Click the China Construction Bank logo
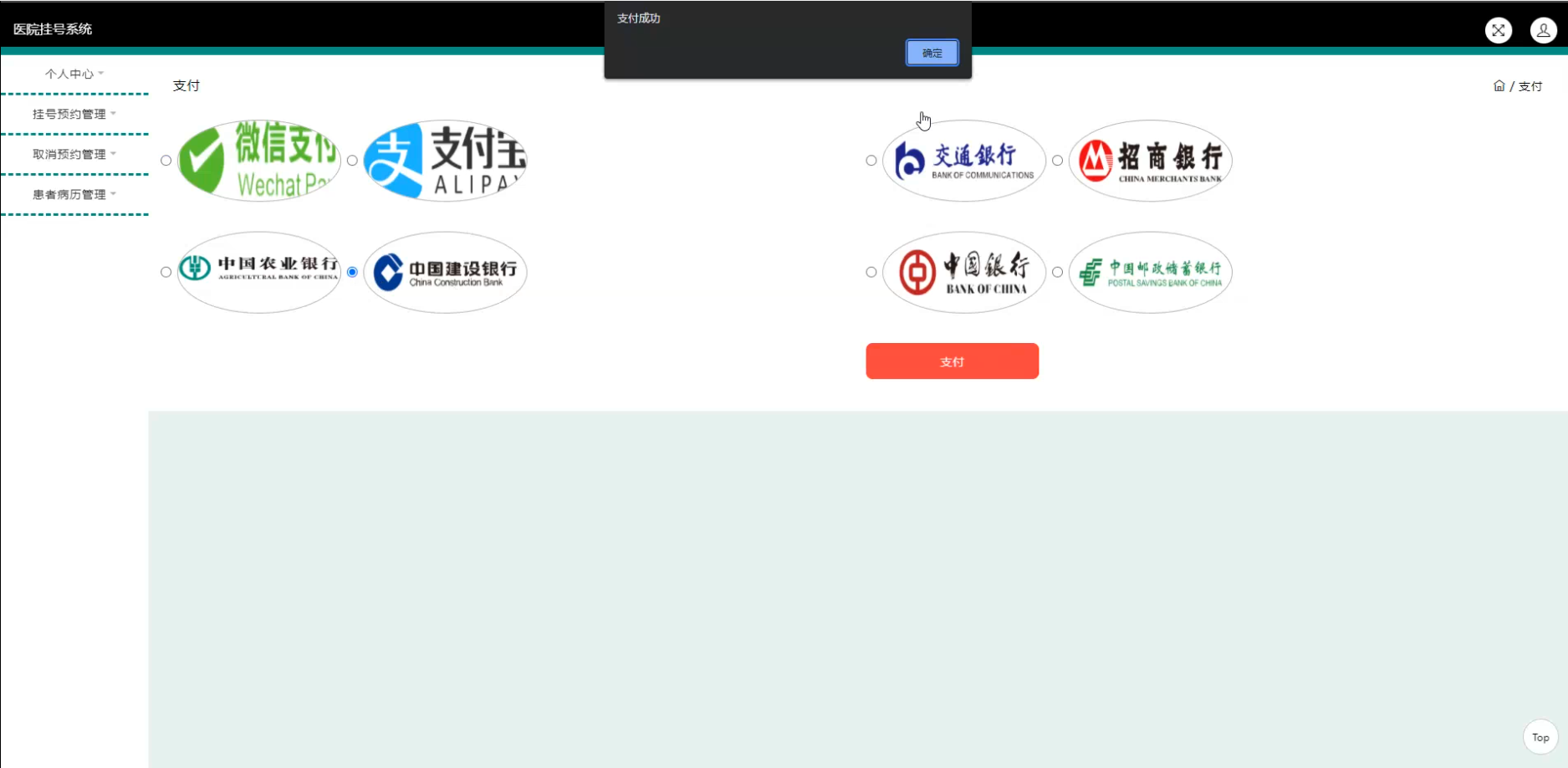The image size is (1568, 768). (x=445, y=272)
